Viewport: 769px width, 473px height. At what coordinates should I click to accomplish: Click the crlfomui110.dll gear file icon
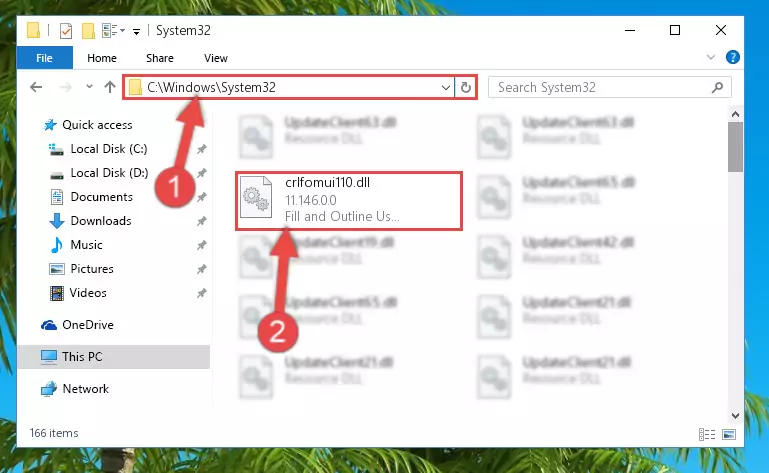(256, 197)
